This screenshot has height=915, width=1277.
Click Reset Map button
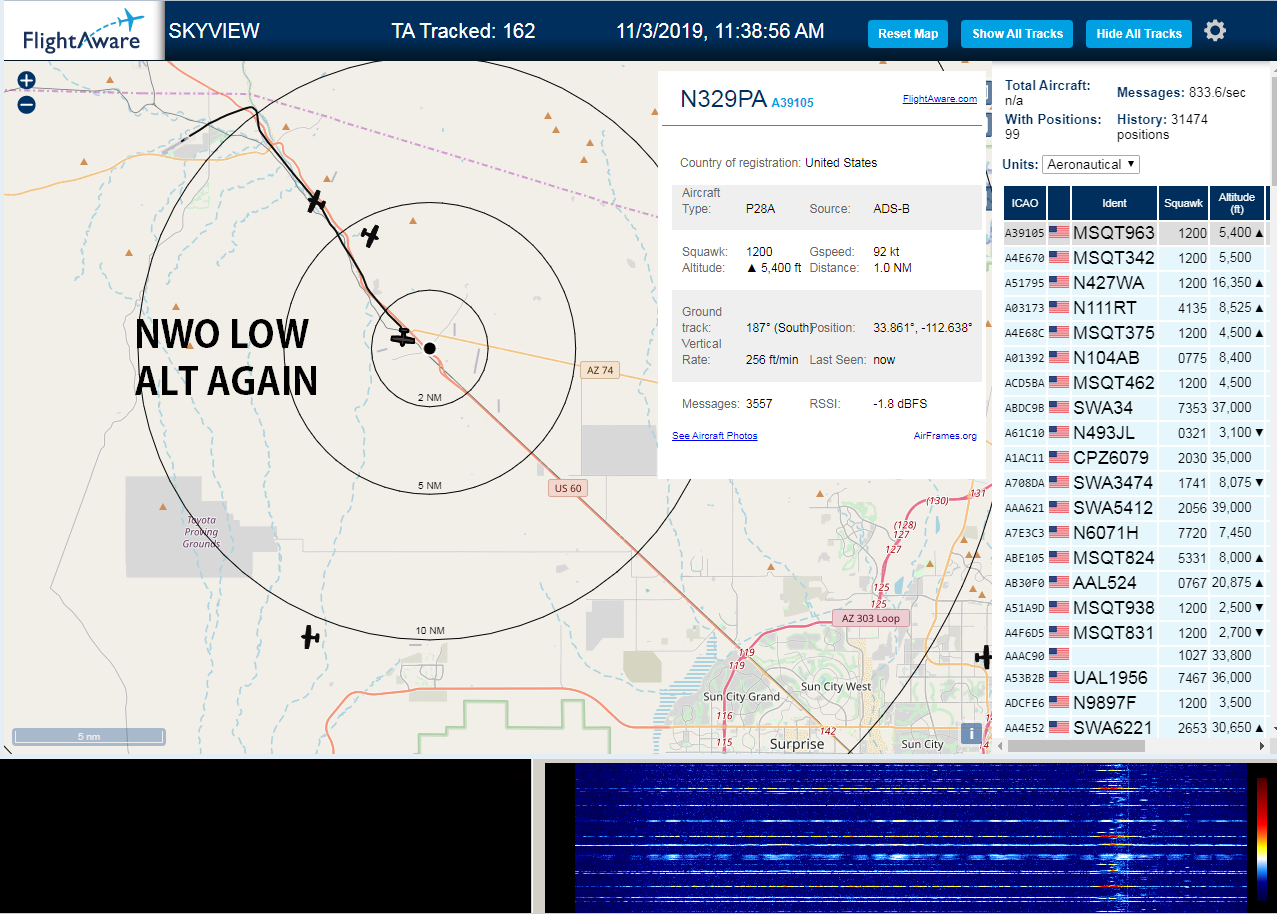click(908, 34)
